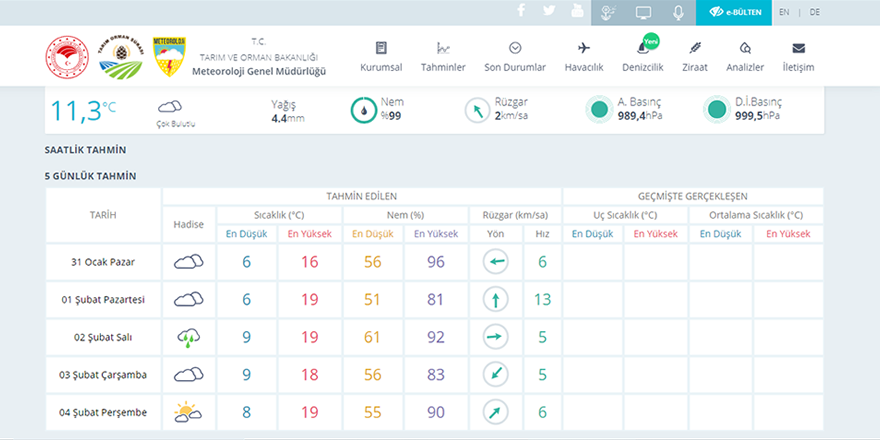Subscribe via the e-BÜLTEN button
This screenshot has width=880, height=440.
(735, 12)
